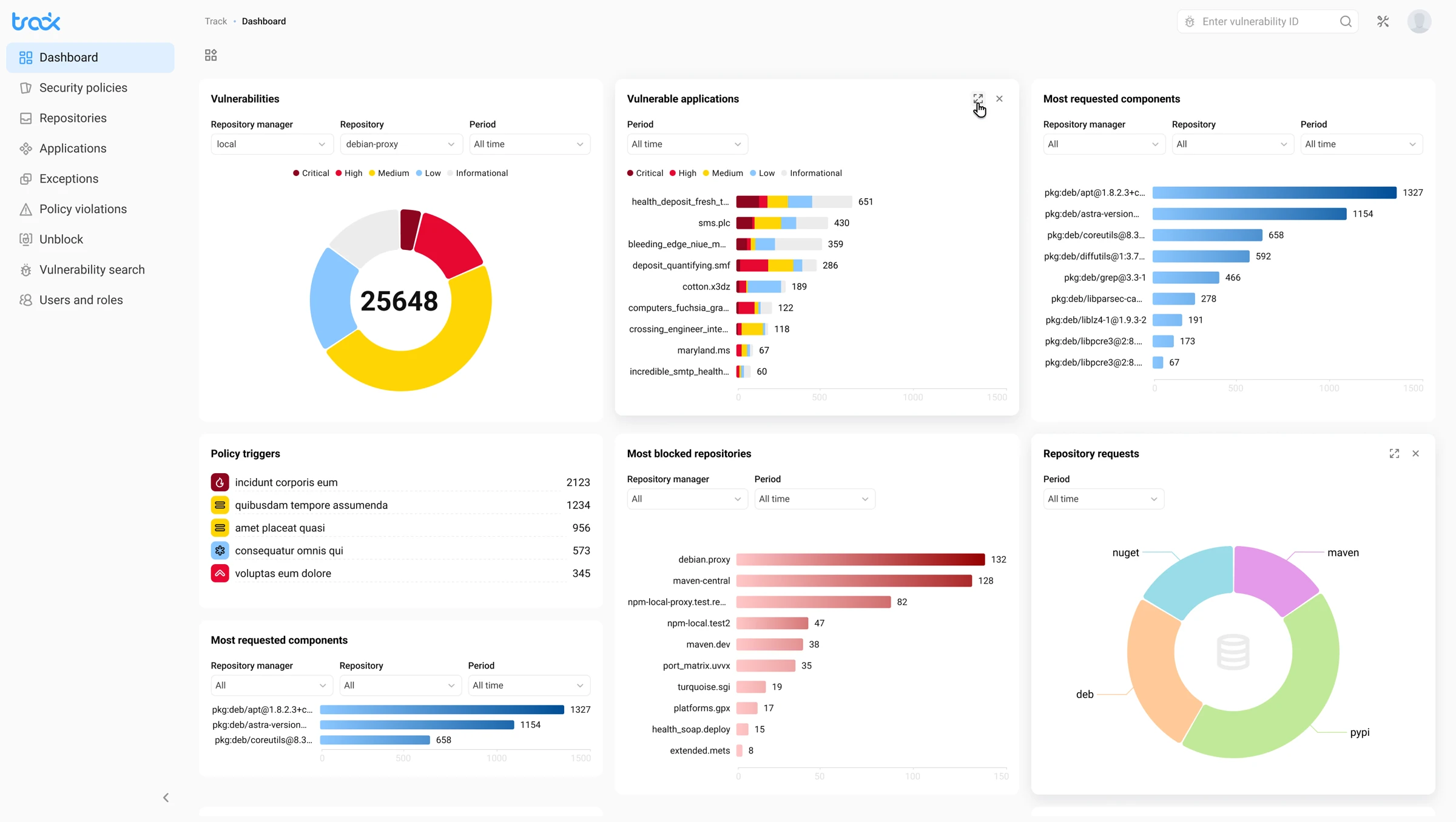
Task: Open Repository requests Period dropdown
Action: [1104, 499]
